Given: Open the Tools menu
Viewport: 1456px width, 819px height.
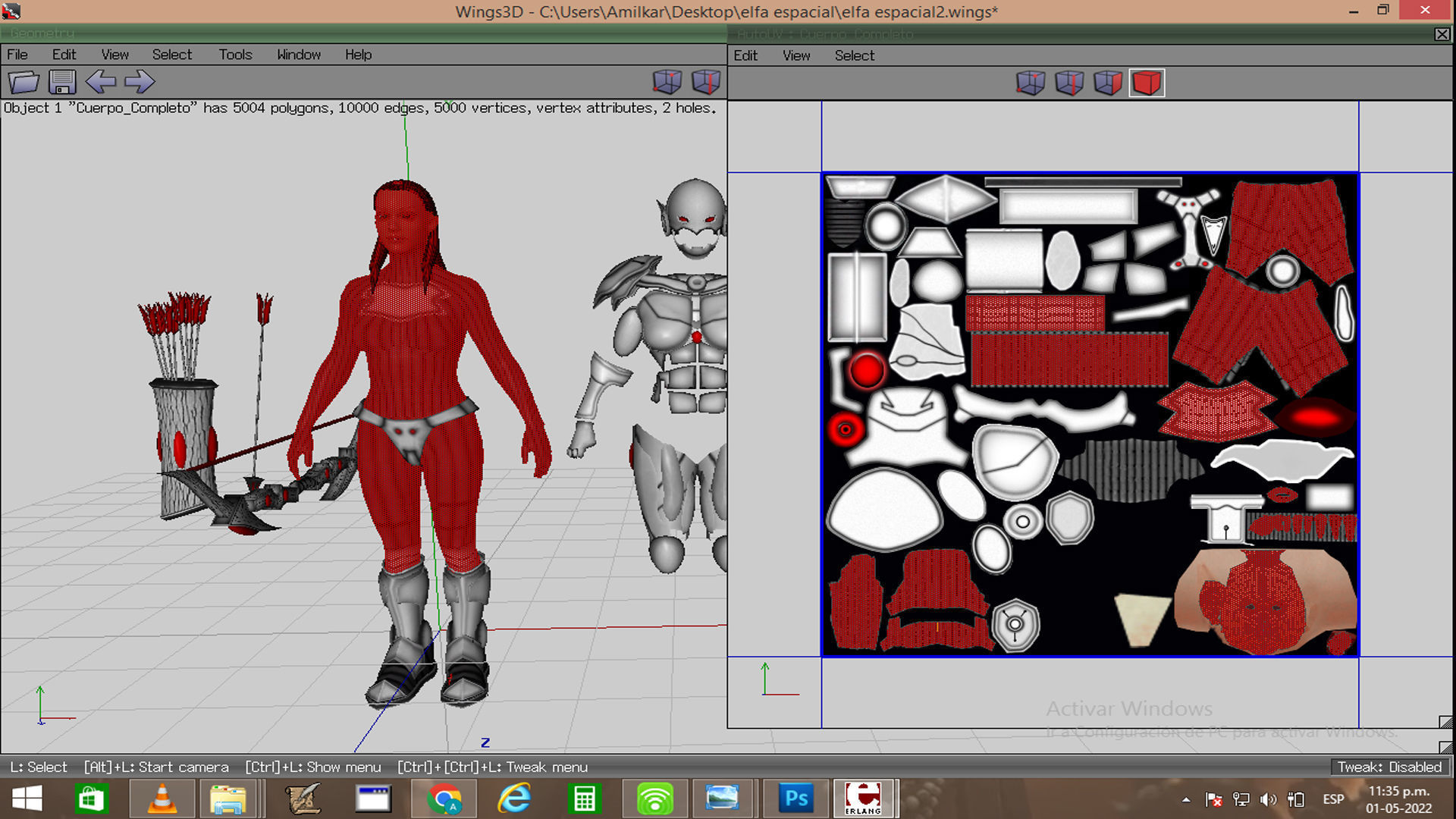Looking at the screenshot, I should [235, 55].
